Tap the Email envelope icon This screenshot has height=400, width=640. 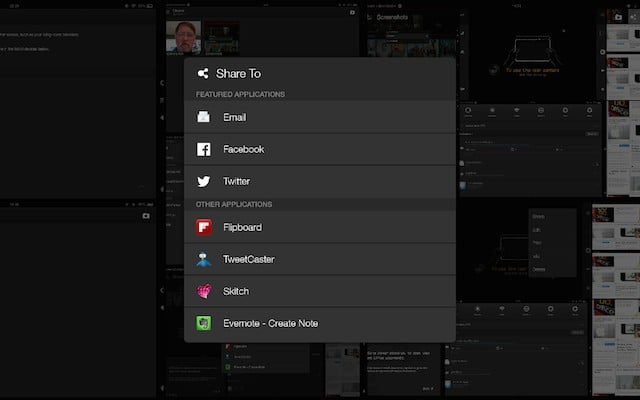[204, 117]
